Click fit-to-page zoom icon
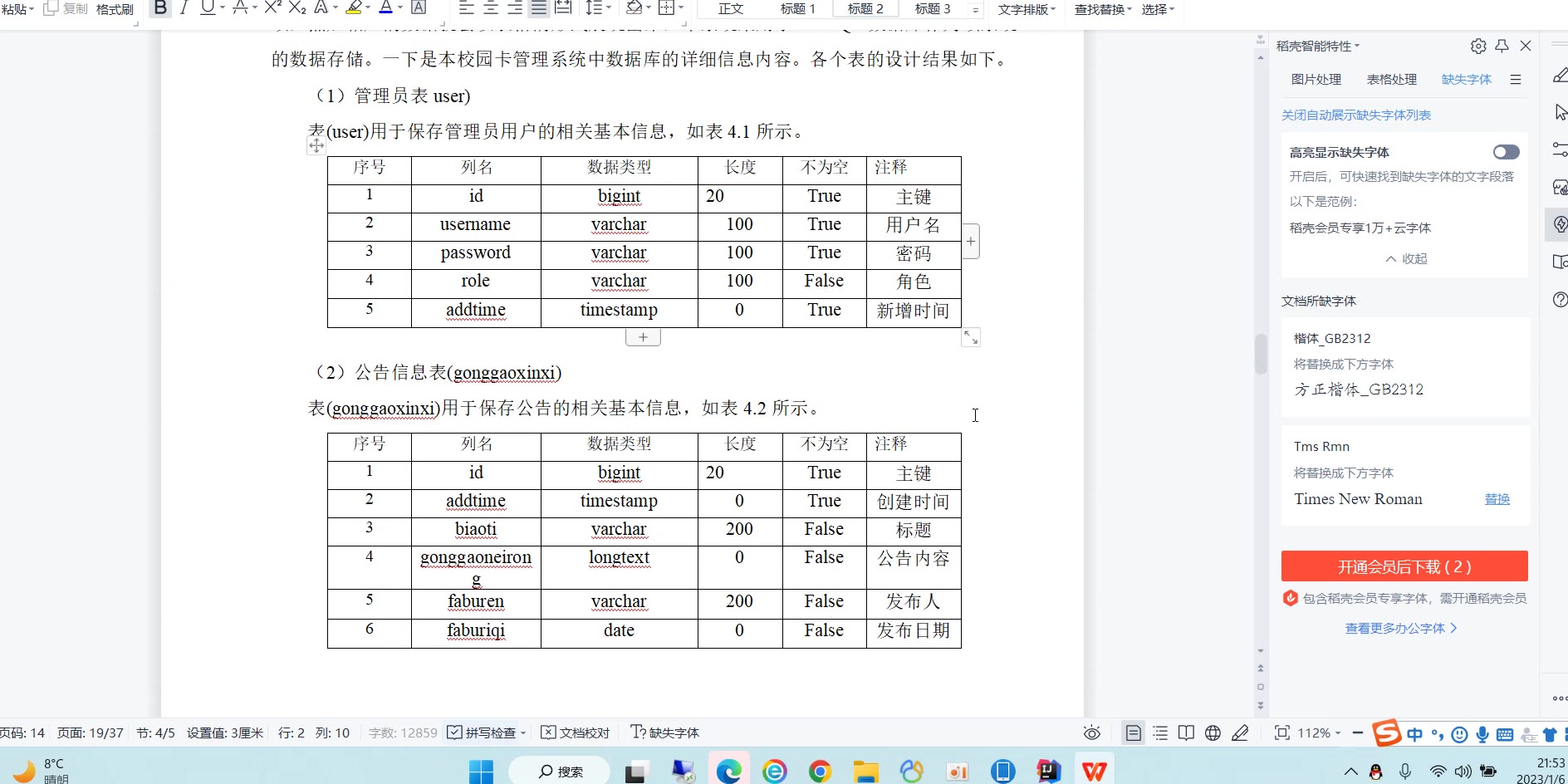Screen dimensions: 1568x784 [x=1282, y=733]
